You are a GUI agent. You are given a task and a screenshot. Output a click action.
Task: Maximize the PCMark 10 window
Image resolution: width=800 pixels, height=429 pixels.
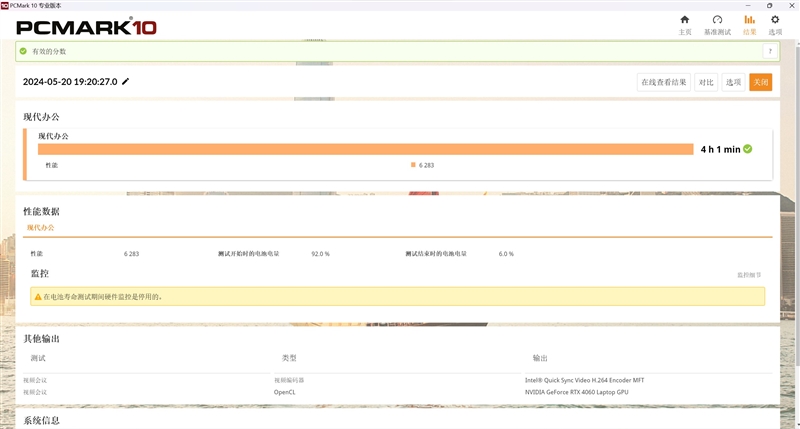tap(769, 5)
